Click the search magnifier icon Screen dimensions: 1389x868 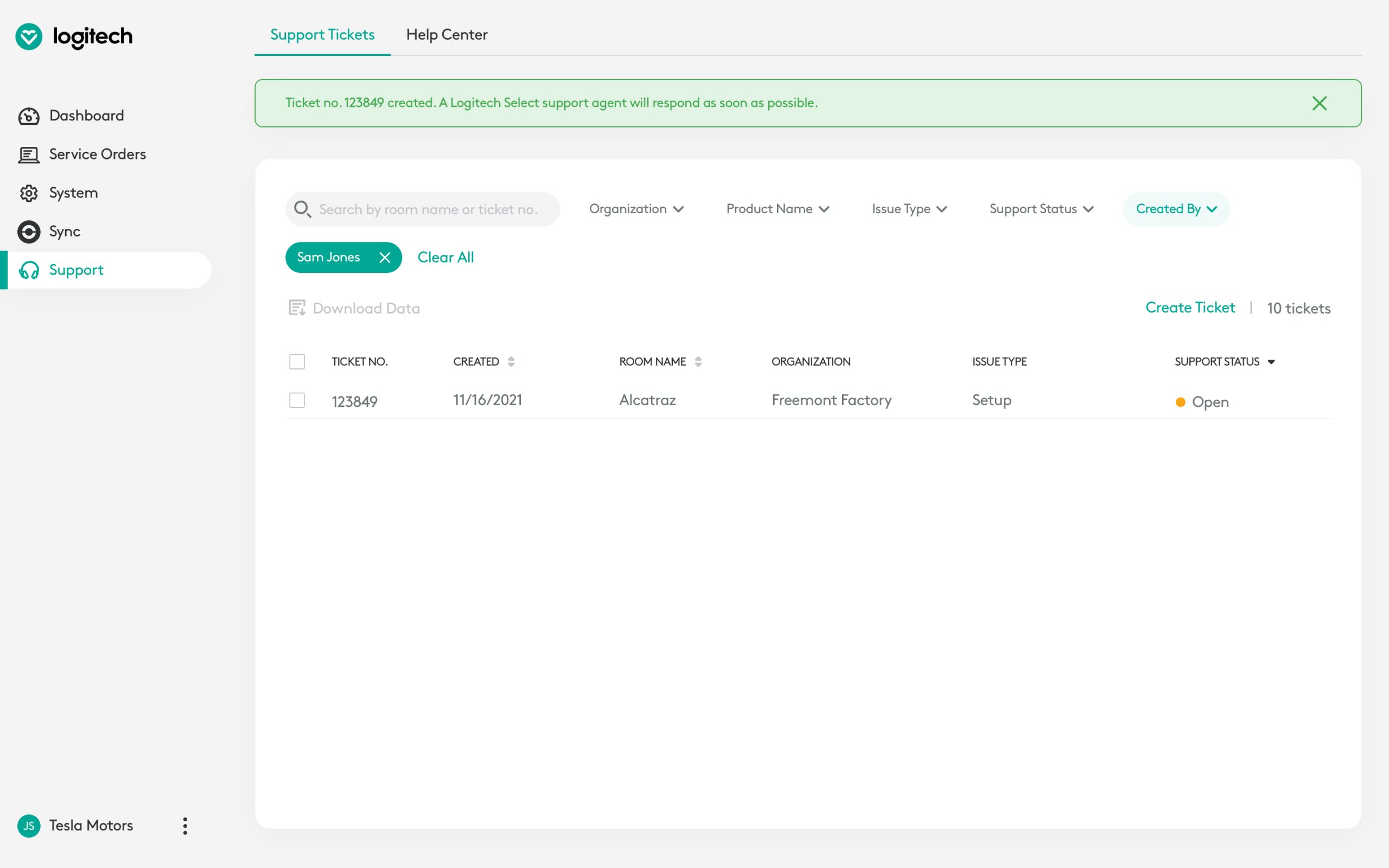click(302, 209)
